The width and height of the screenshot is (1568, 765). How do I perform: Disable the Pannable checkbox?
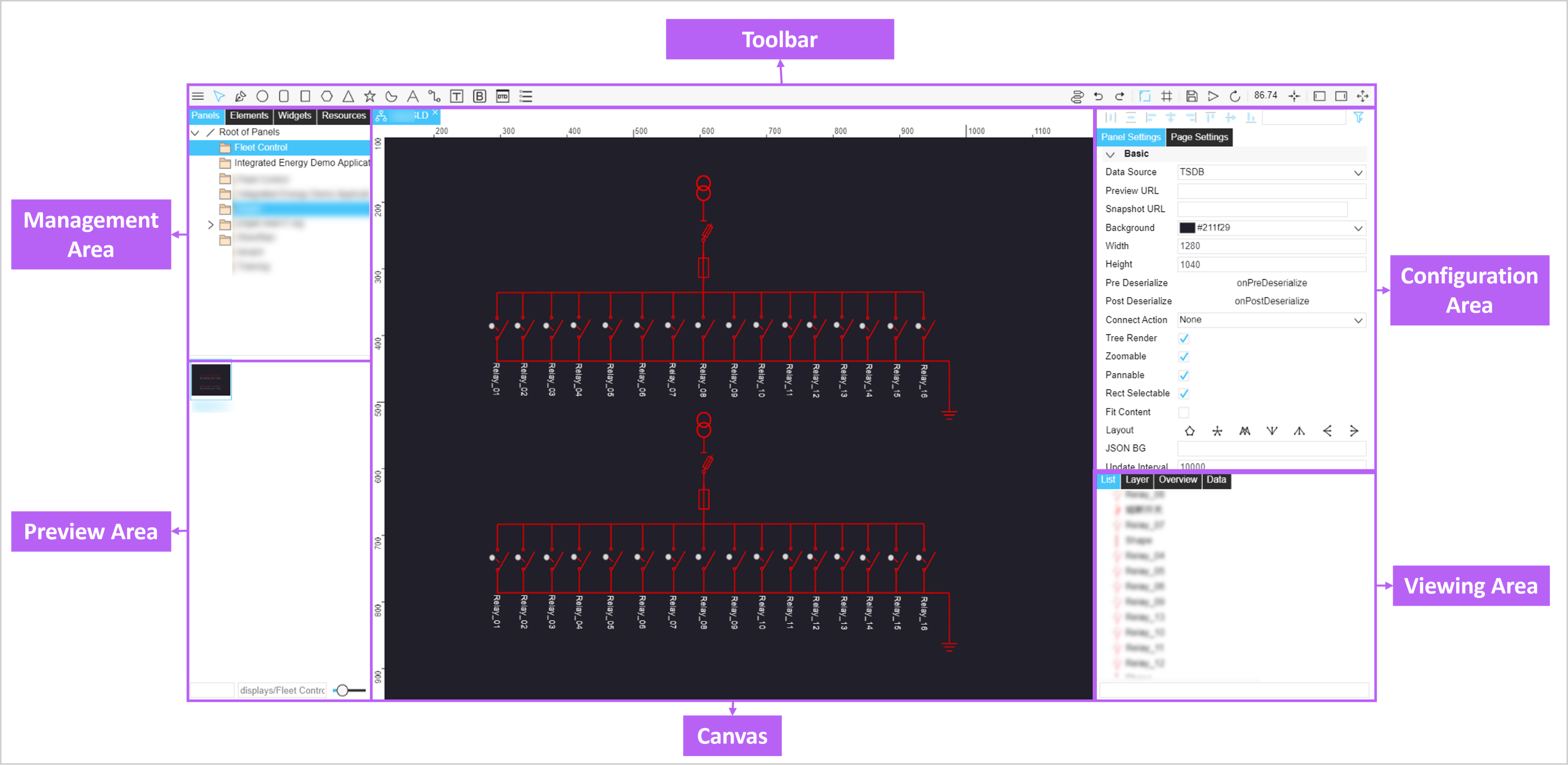tap(1183, 375)
